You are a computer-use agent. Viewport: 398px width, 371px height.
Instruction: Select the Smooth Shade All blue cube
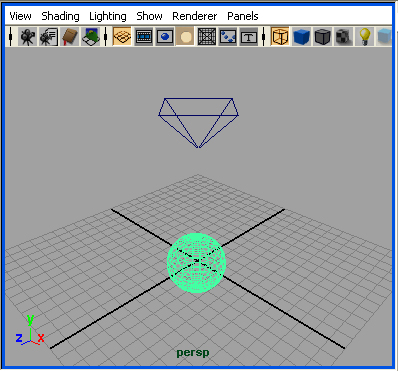pyautogui.click(x=301, y=37)
